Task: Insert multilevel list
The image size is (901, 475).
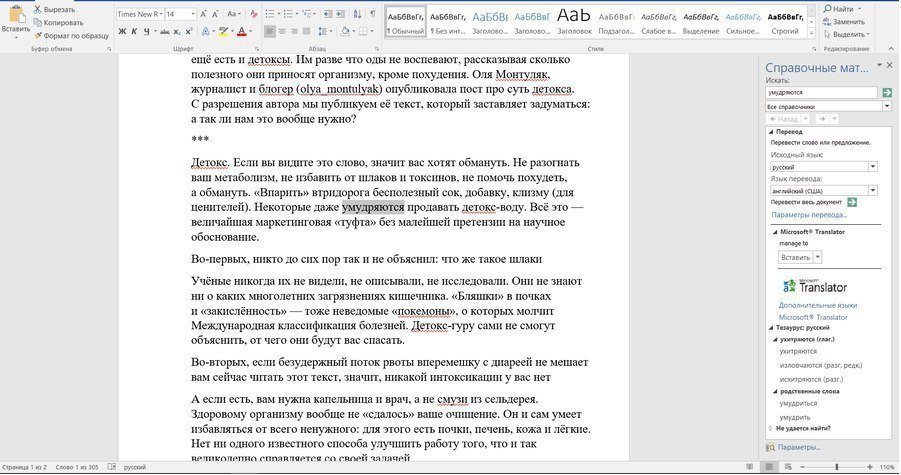Action: [x=306, y=14]
